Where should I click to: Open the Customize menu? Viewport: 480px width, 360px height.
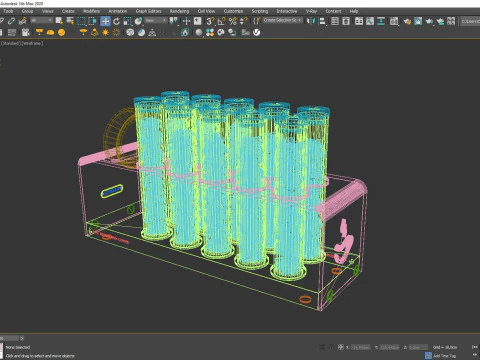click(233, 11)
